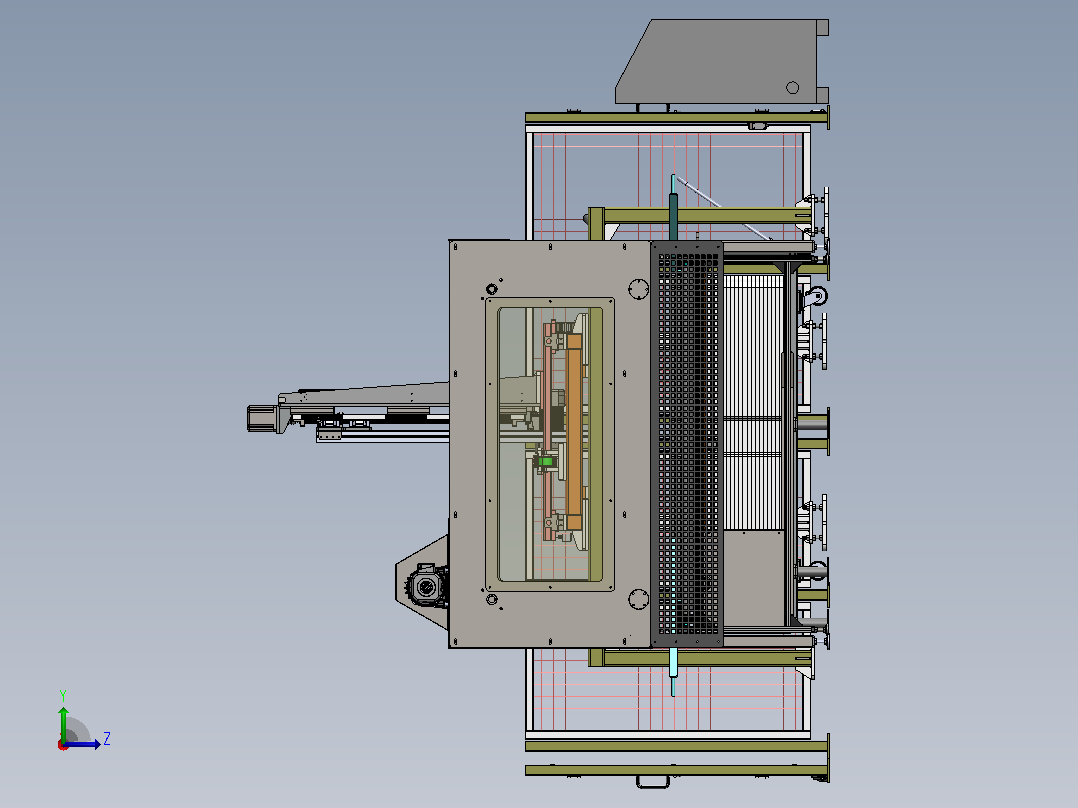Select the black gear motor on the triangular bracket
The image size is (1078, 808).
click(x=427, y=585)
